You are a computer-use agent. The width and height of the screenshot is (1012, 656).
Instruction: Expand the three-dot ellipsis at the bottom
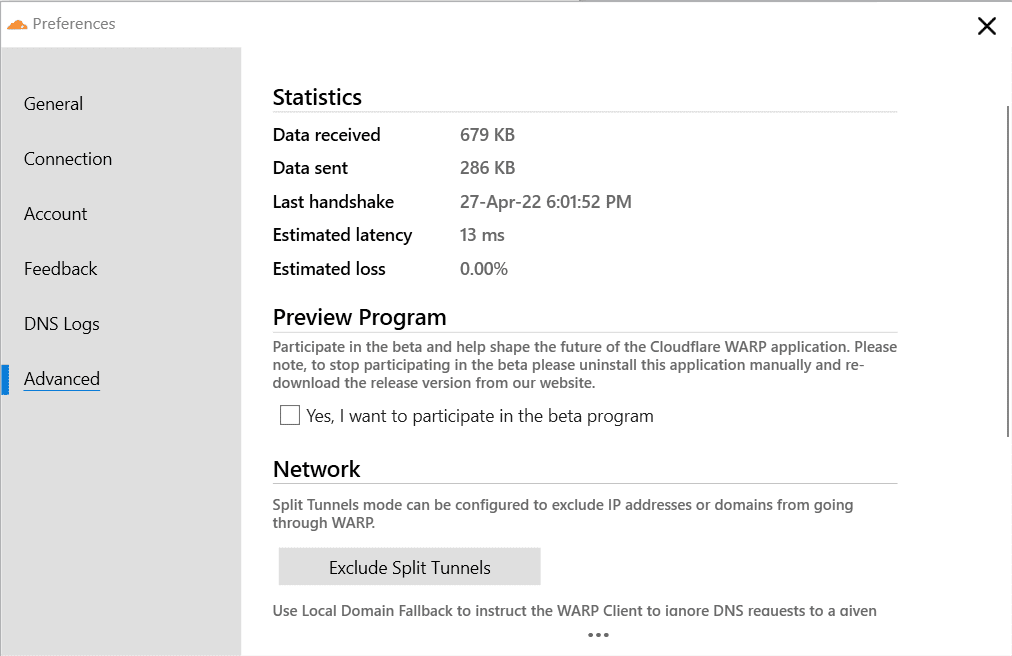[x=598, y=635]
